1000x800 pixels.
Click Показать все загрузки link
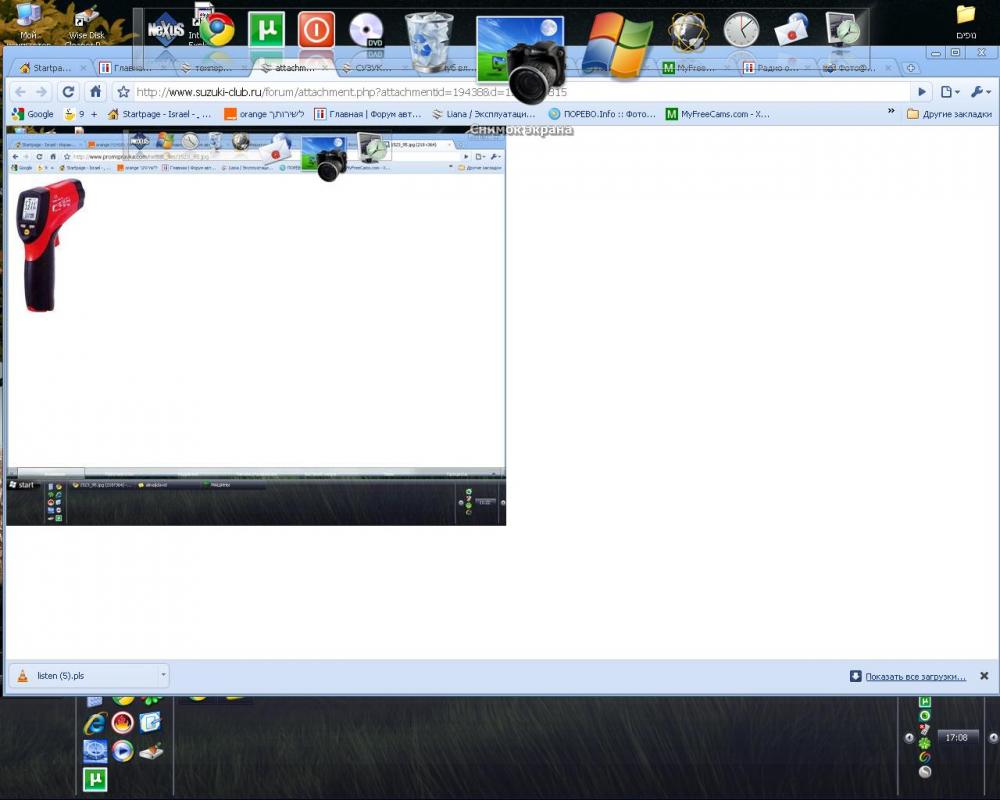(915, 676)
